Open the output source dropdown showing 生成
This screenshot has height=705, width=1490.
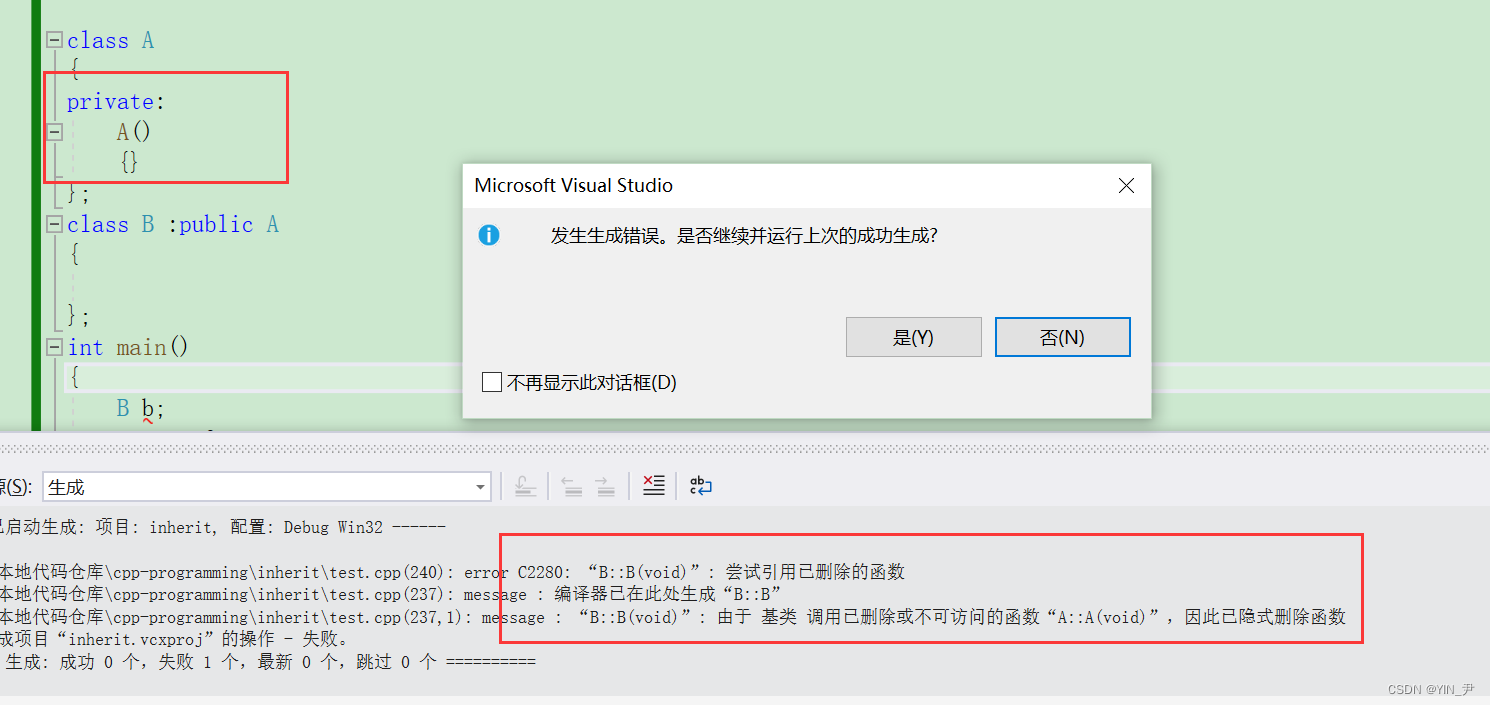point(266,487)
